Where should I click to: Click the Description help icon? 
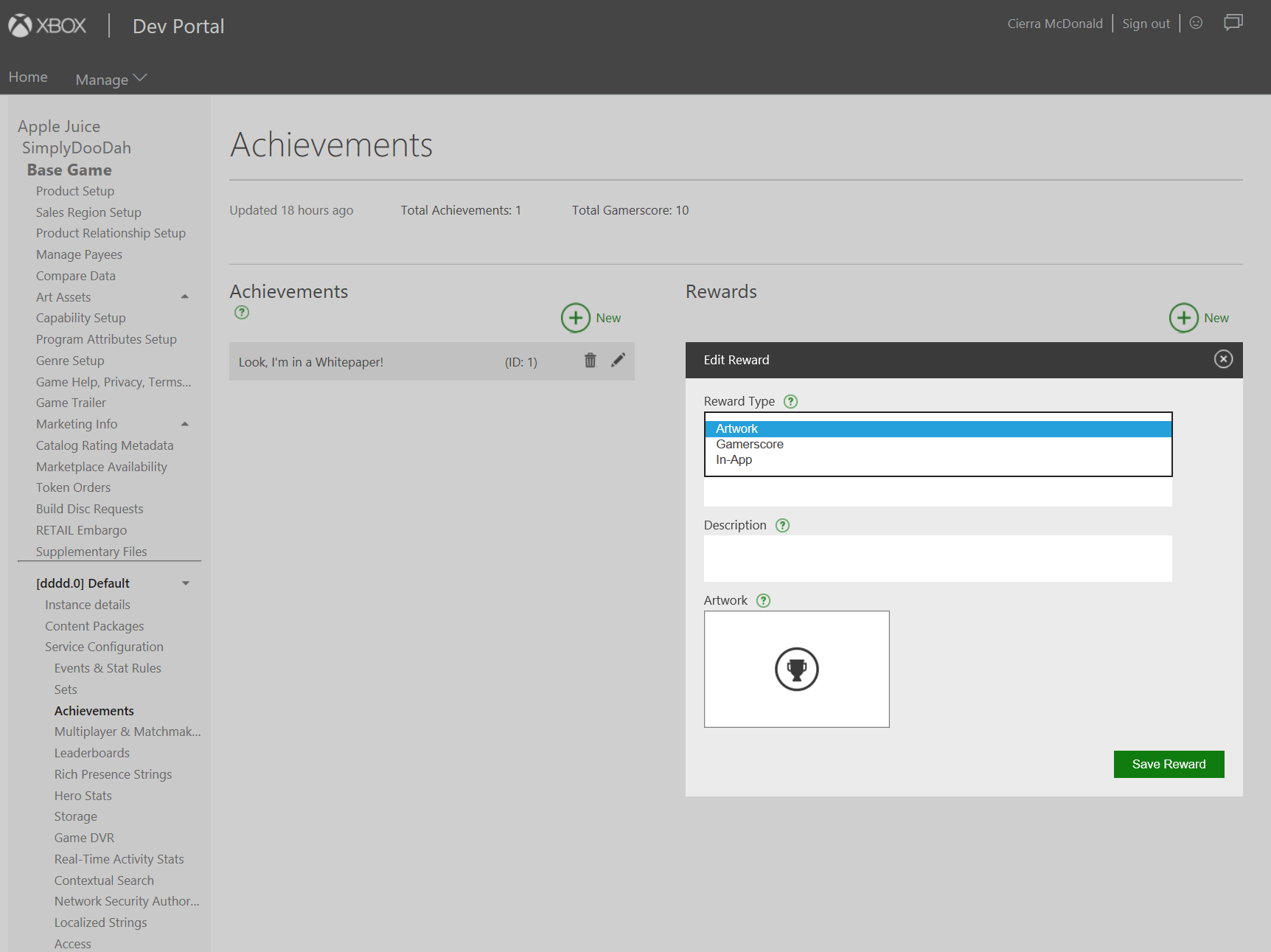click(782, 525)
